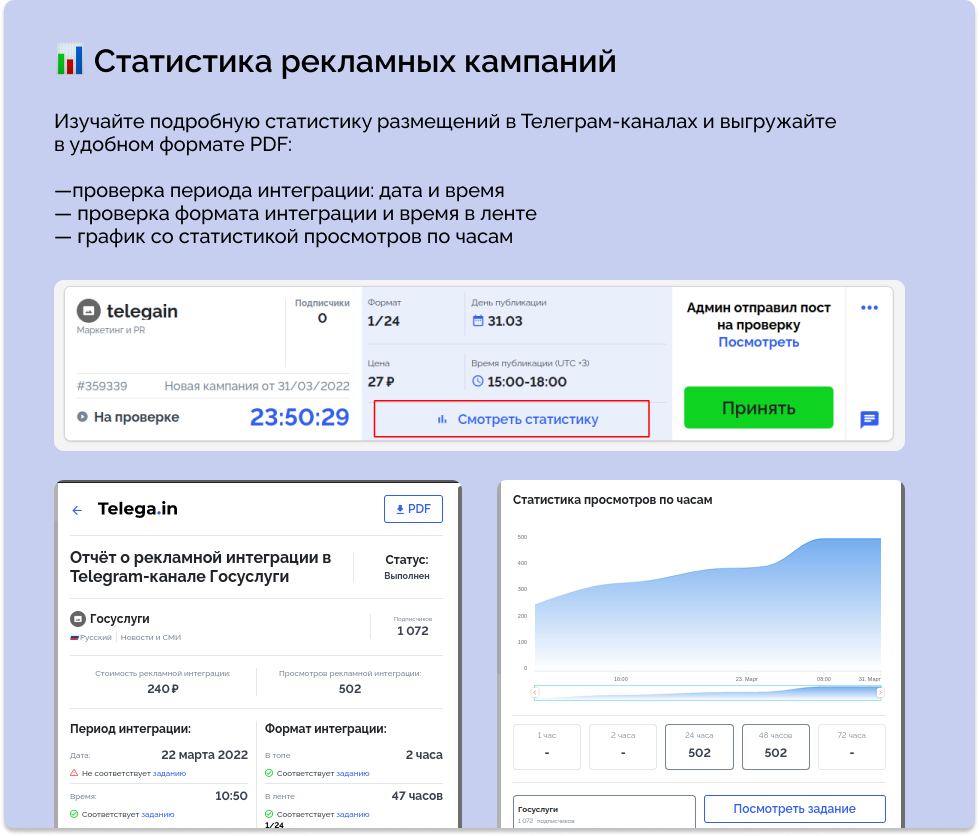Click the telegain channel name
This screenshot has height=836, width=979.
click(x=142, y=311)
